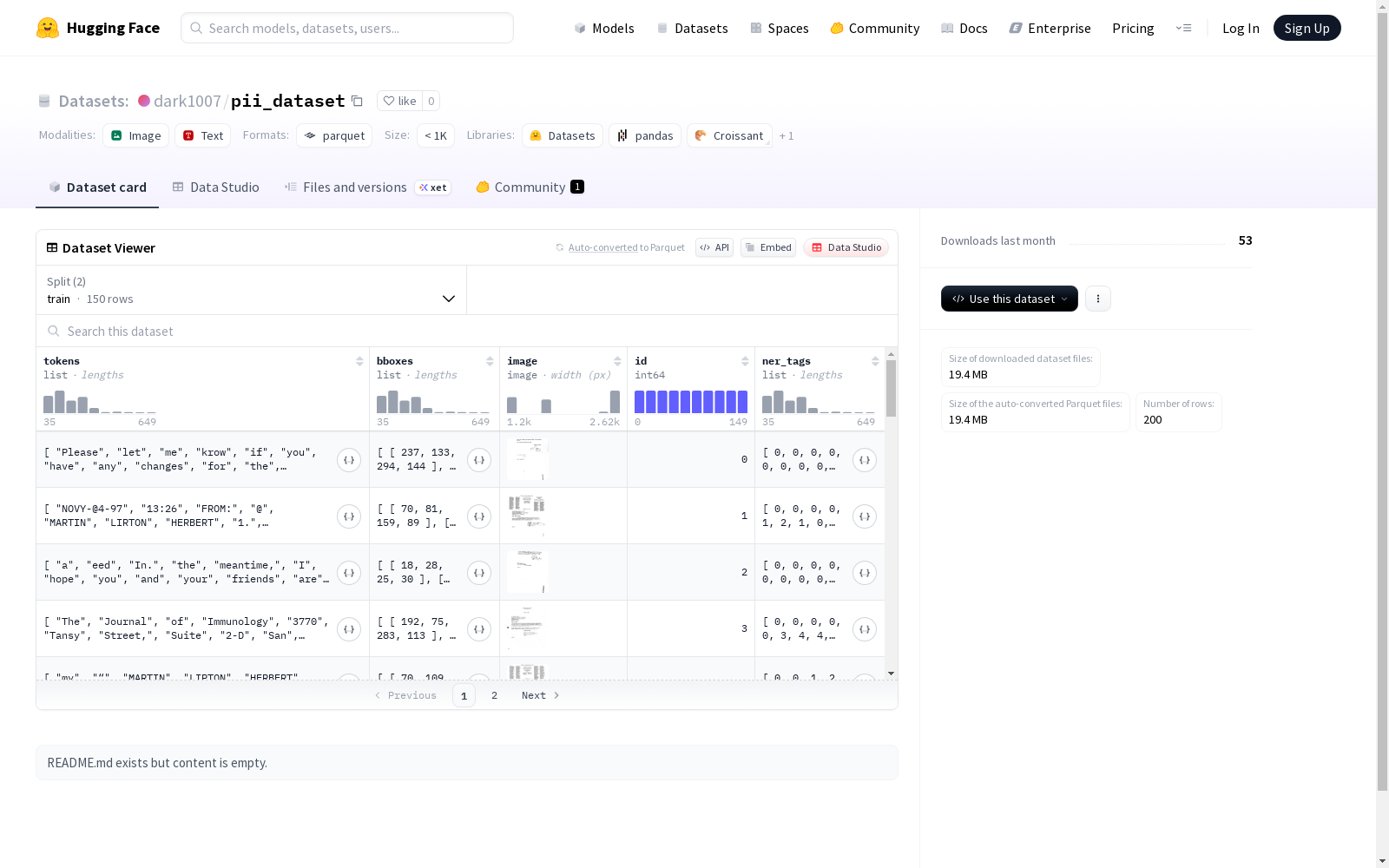This screenshot has height=868, width=1389.
Task: Like the pii_dataset dataset
Action: (x=400, y=101)
